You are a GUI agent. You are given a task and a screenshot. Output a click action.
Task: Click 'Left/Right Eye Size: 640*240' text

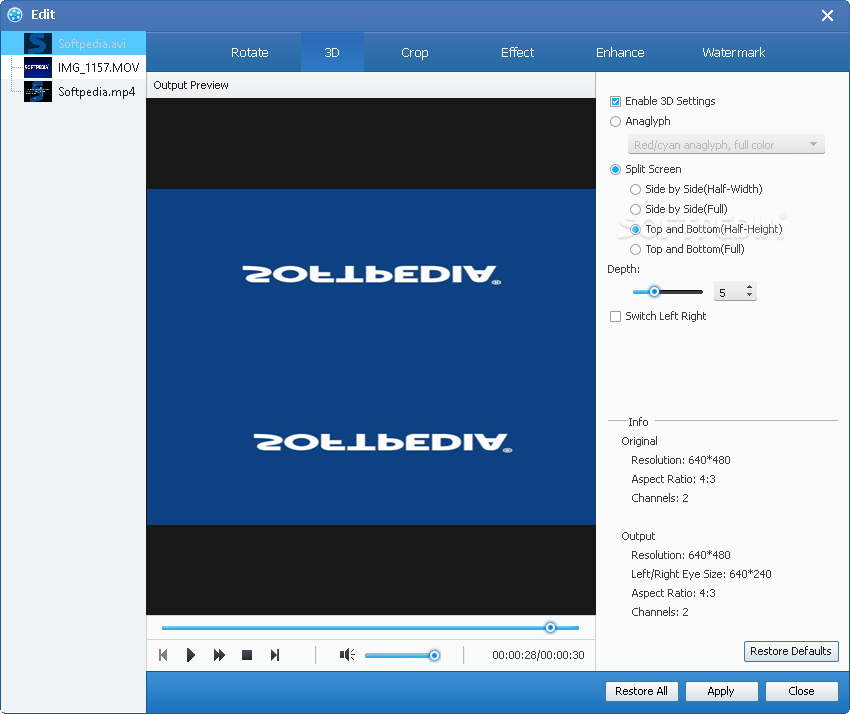[701, 574]
